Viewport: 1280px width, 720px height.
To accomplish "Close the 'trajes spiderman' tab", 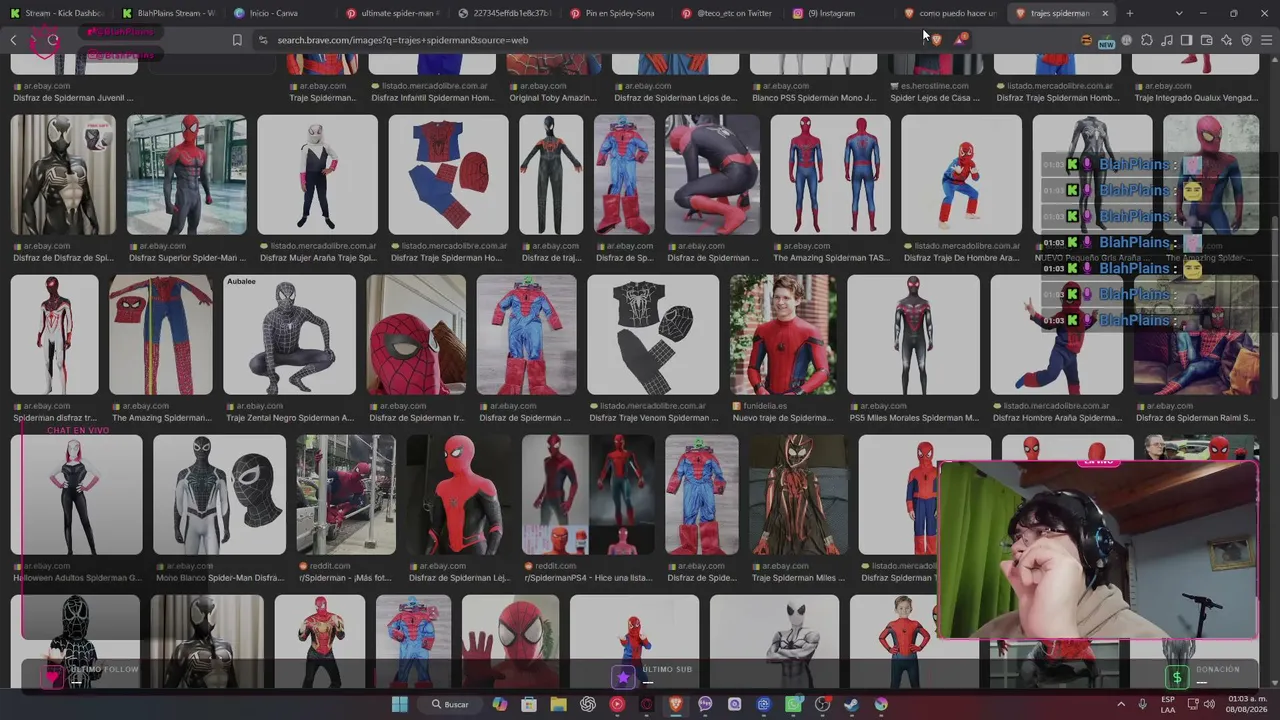I will pyautogui.click(x=1105, y=13).
